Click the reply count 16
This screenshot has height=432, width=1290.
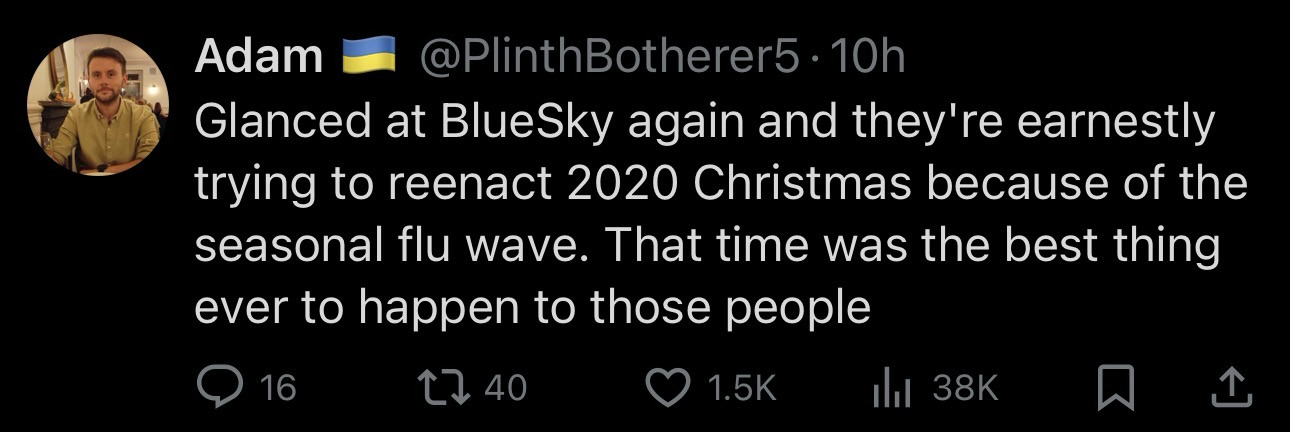pyautogui.click(x=277, y=388)
